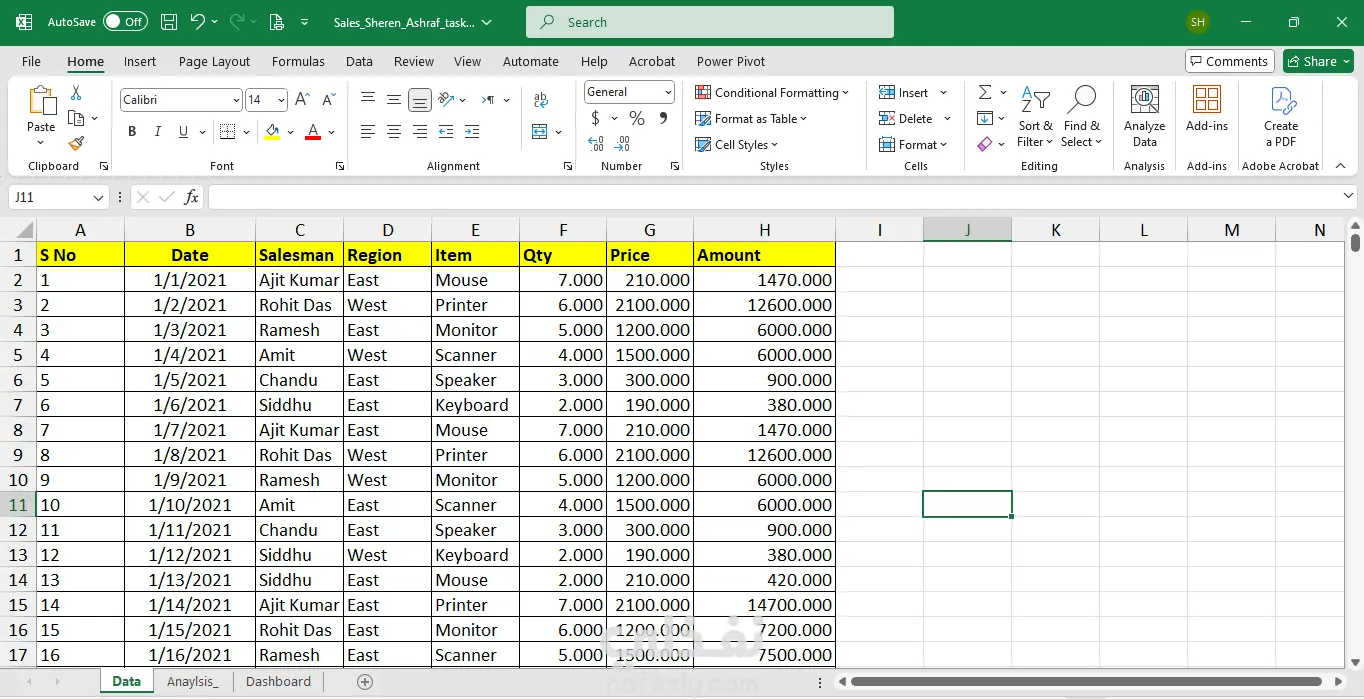Apply the yellow fill color
Screen dimensions: 1364x699
272,132
